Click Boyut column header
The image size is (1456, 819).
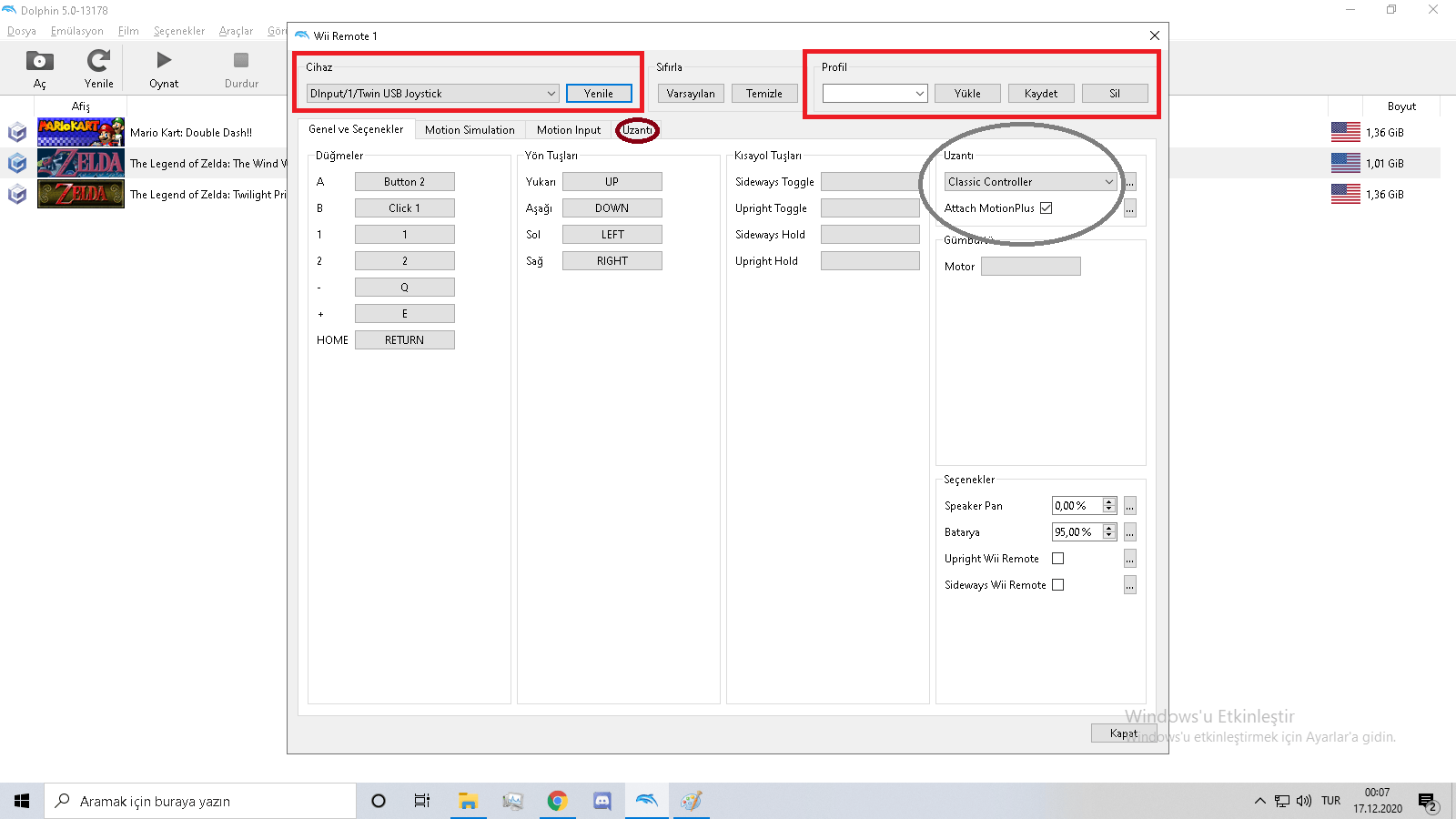click(x=1401, y=106)
